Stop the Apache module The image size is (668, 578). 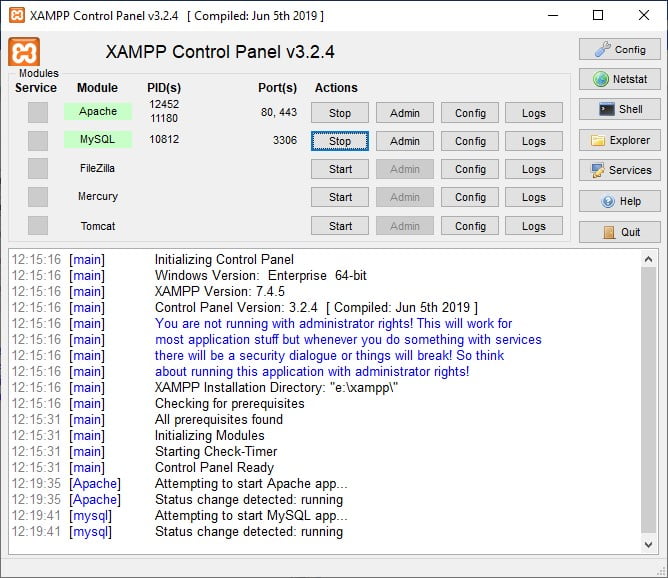tap(340, 113)
